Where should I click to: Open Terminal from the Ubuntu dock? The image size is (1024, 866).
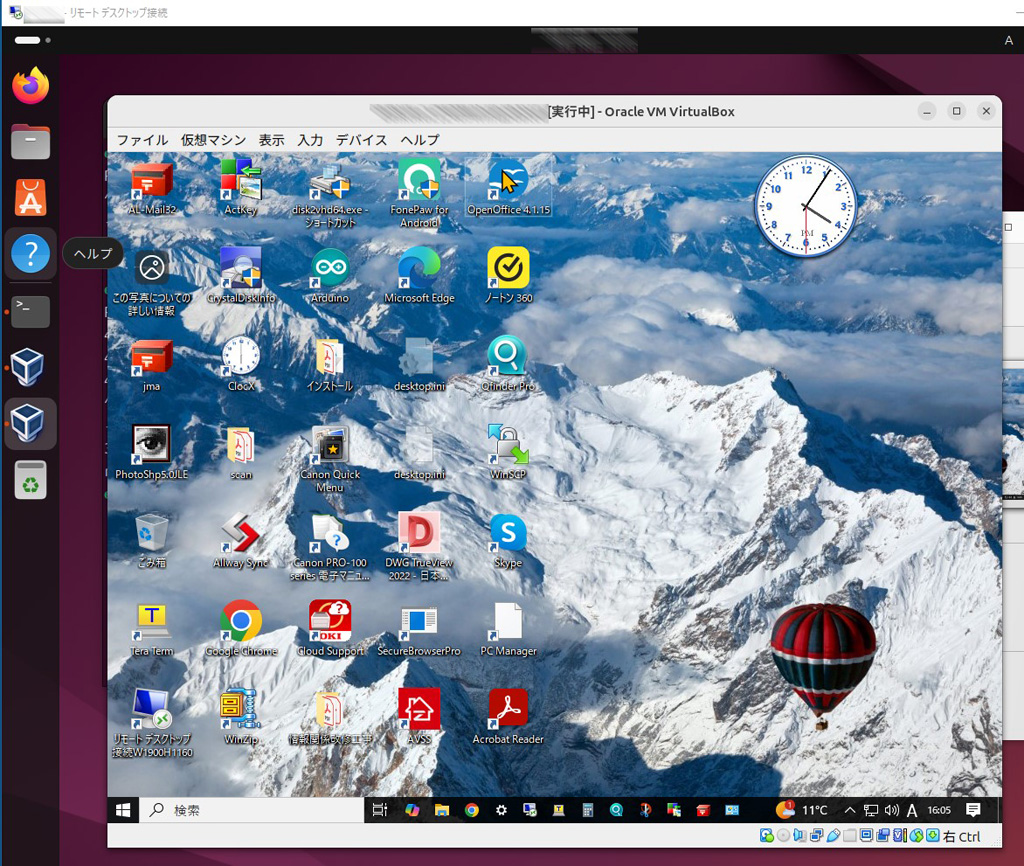30,312
